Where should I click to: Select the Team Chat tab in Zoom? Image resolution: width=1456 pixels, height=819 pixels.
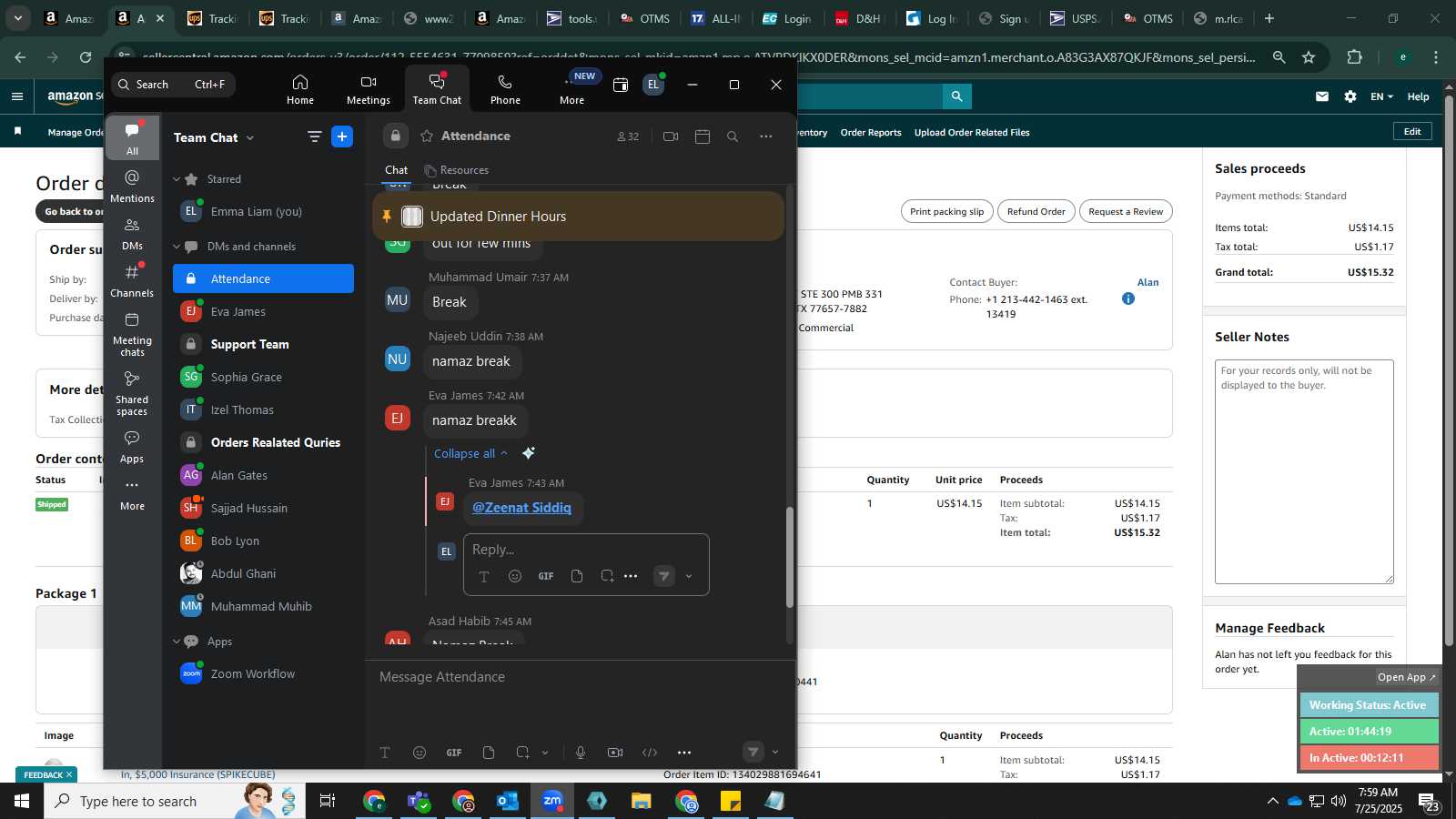point(437,89)
